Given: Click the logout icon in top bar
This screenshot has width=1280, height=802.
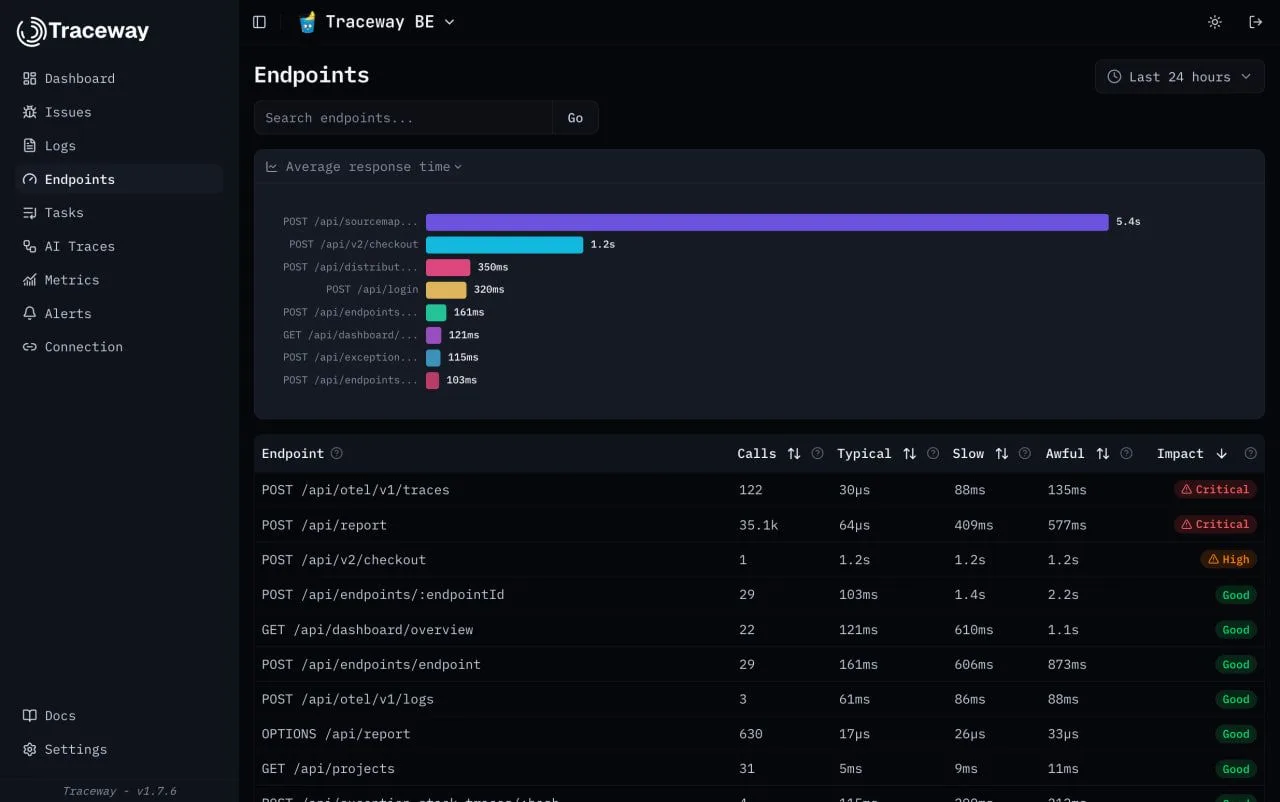Looking at the screenshot, I should pyautogui.click(x=1256, y=22).
